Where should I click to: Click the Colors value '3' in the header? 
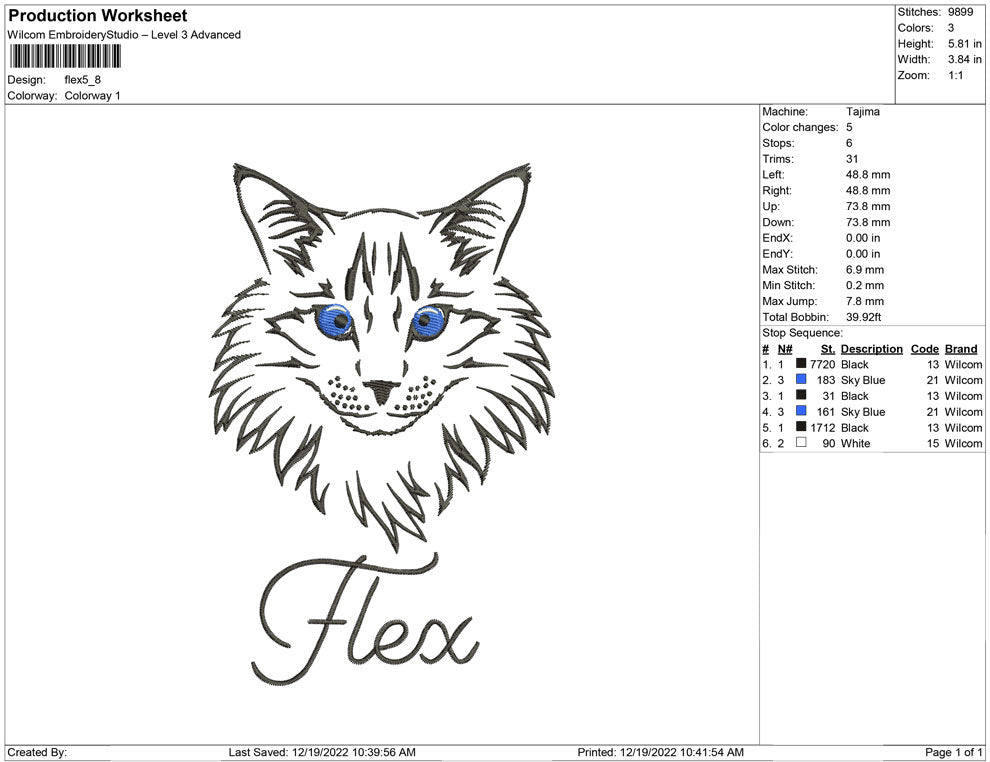(x=951, y=28)
